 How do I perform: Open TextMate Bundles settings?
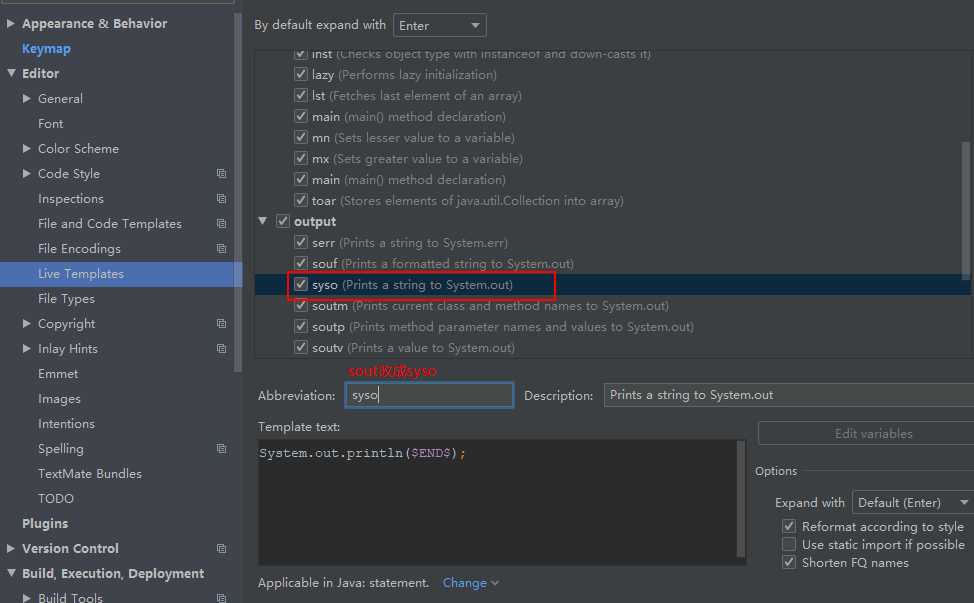89,474
